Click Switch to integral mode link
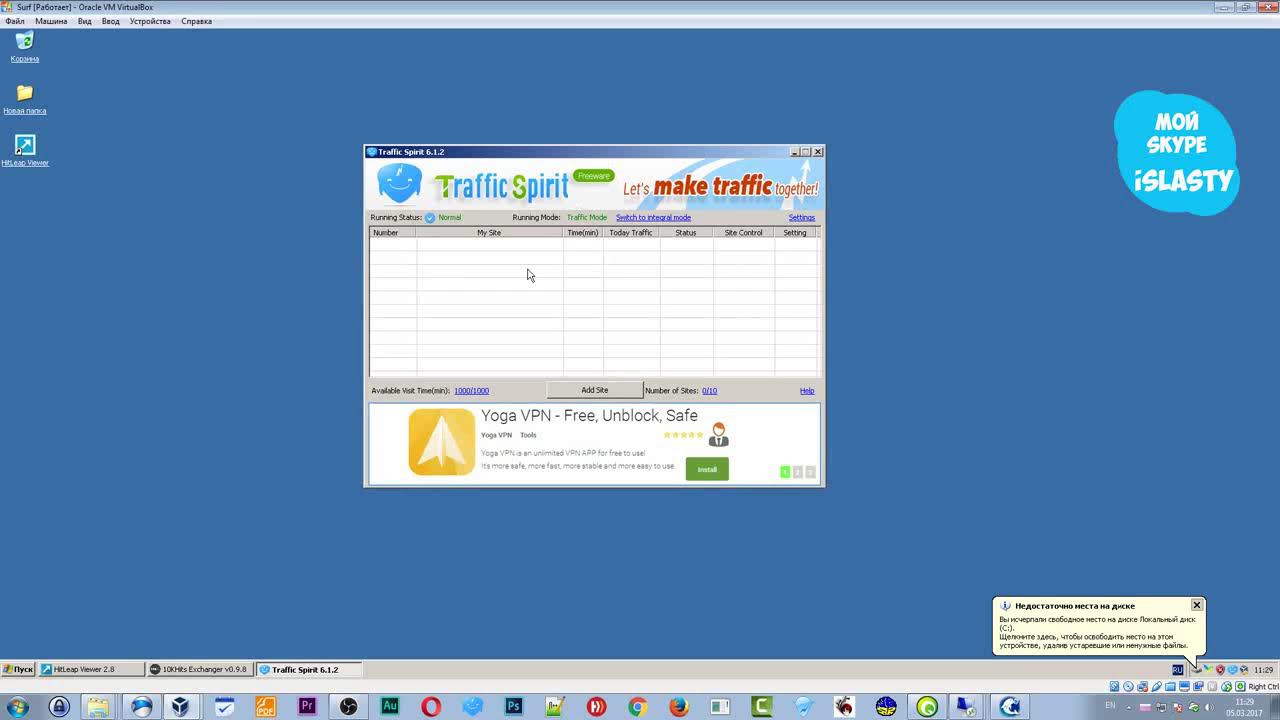Viewport: 1280px width, 720px height. tap(653, 217)
